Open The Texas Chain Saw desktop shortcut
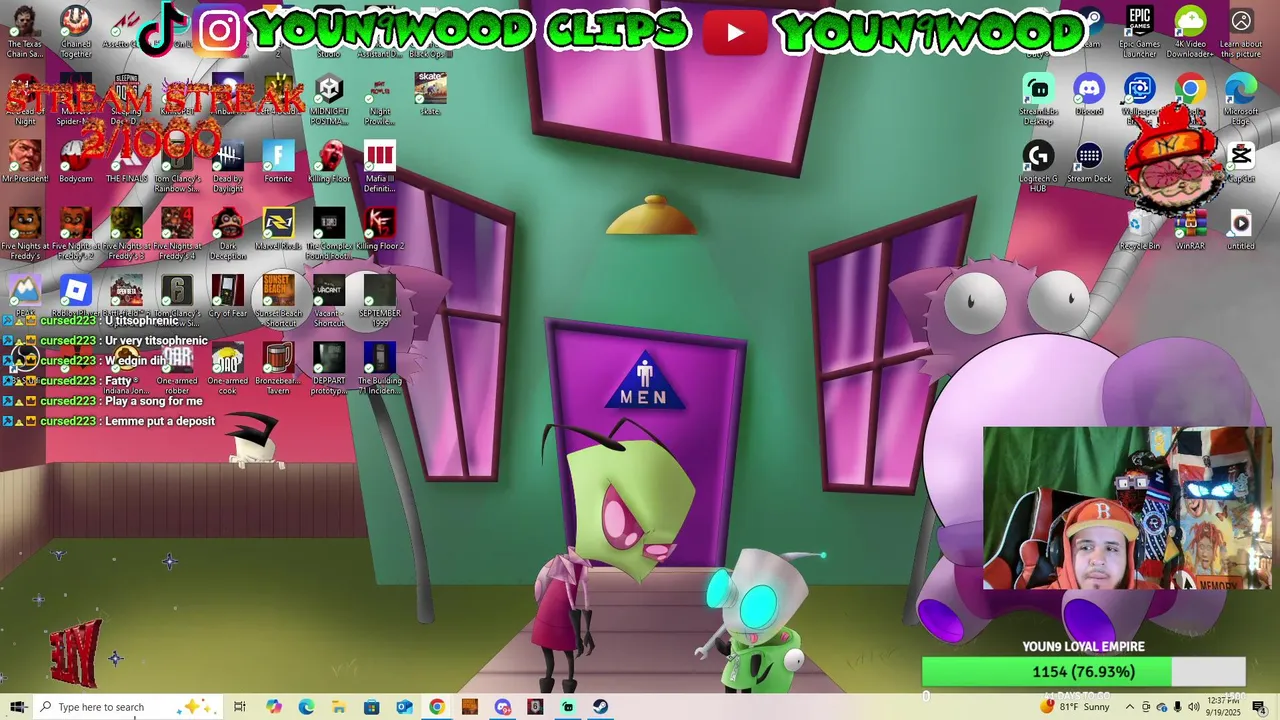This screenshot has width=1280, height=720. click(x=25, y=33)
